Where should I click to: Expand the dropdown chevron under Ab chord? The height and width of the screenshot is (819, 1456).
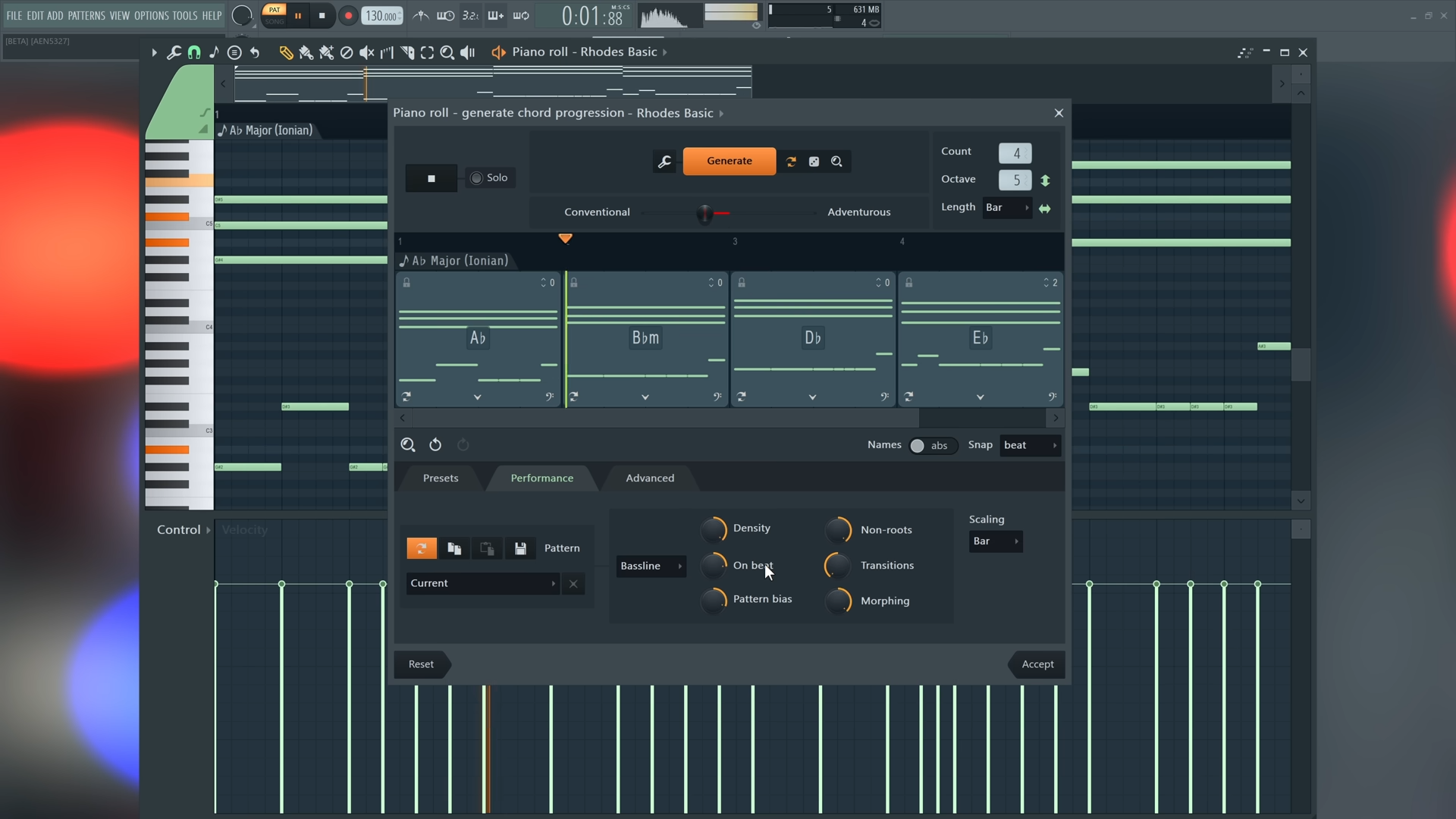coord(477,397)
